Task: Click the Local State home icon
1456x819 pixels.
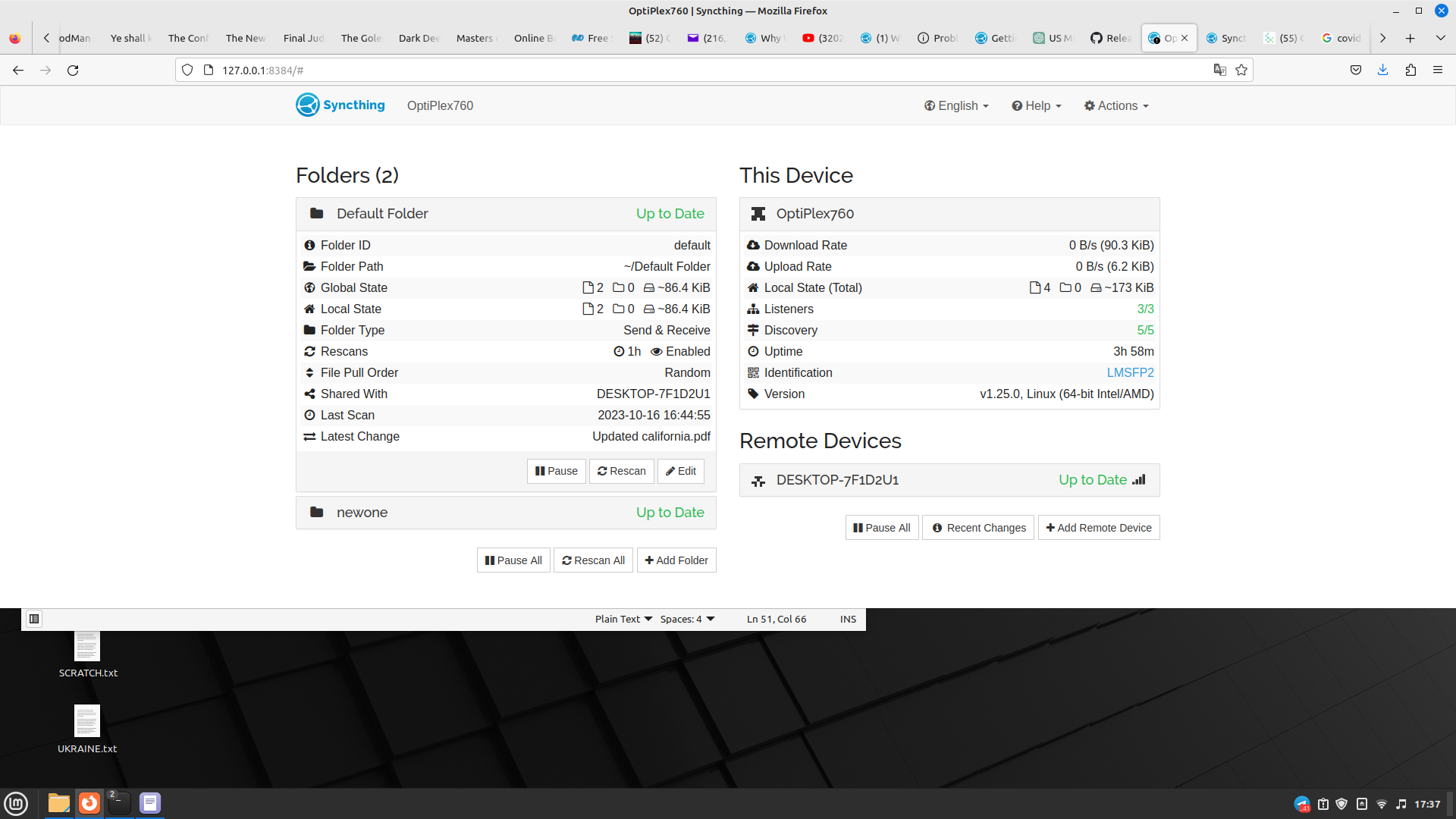Action: [x=309, y=309]
